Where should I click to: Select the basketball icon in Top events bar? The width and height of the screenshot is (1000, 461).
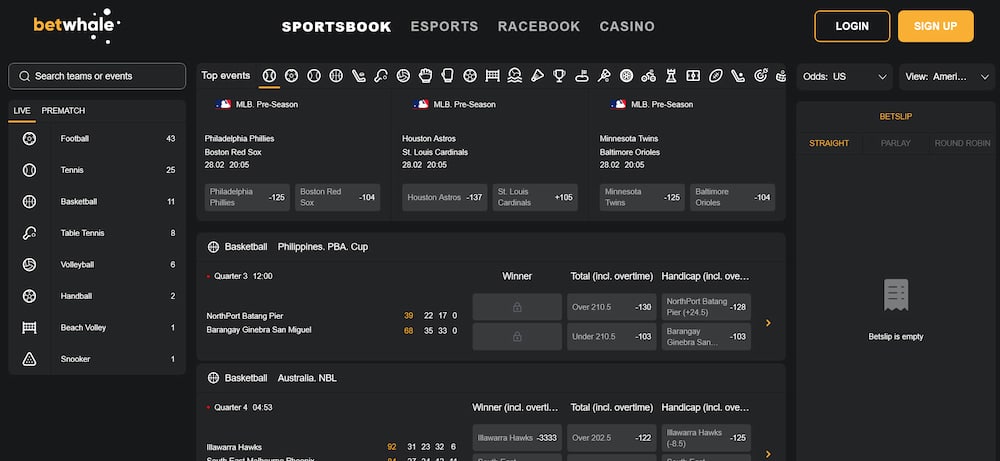pyautogui.click(x=336, y=76)
